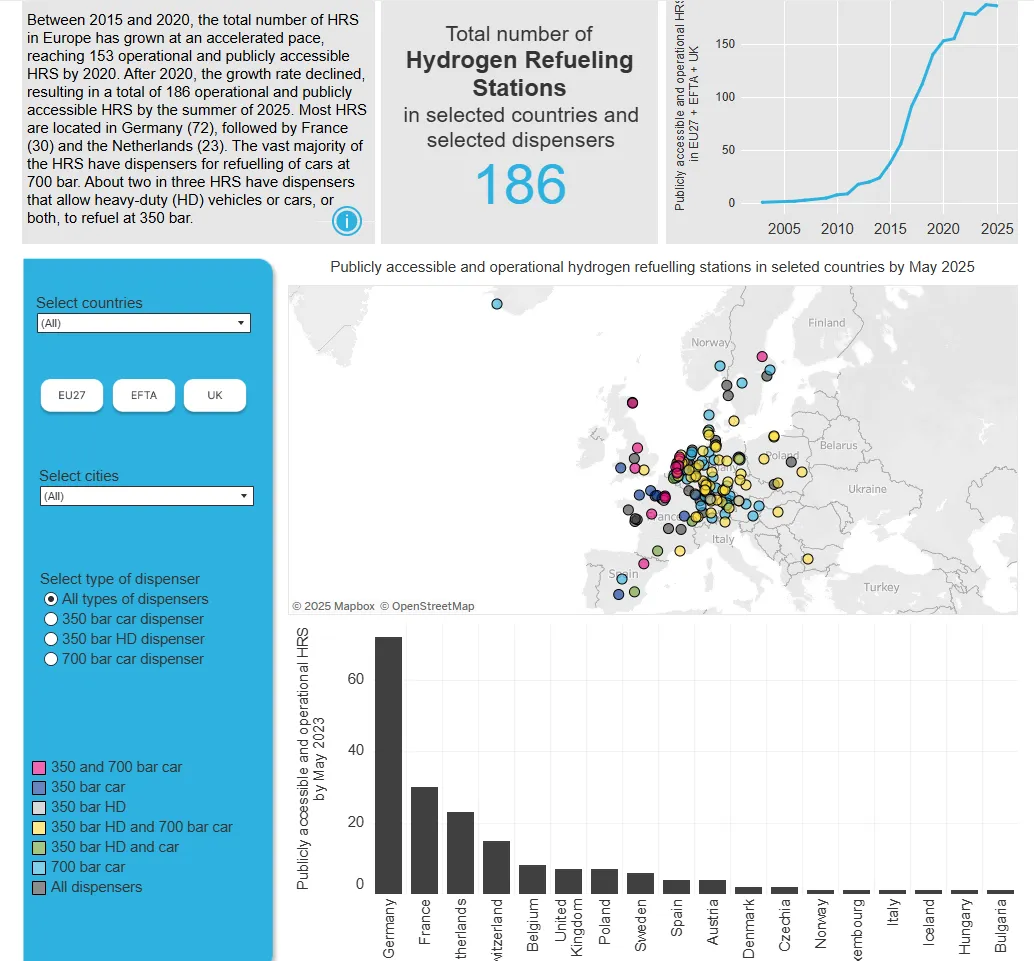Click the Sweden bar in chart
The image size is (1034, 961).
(x=640, y=883)
